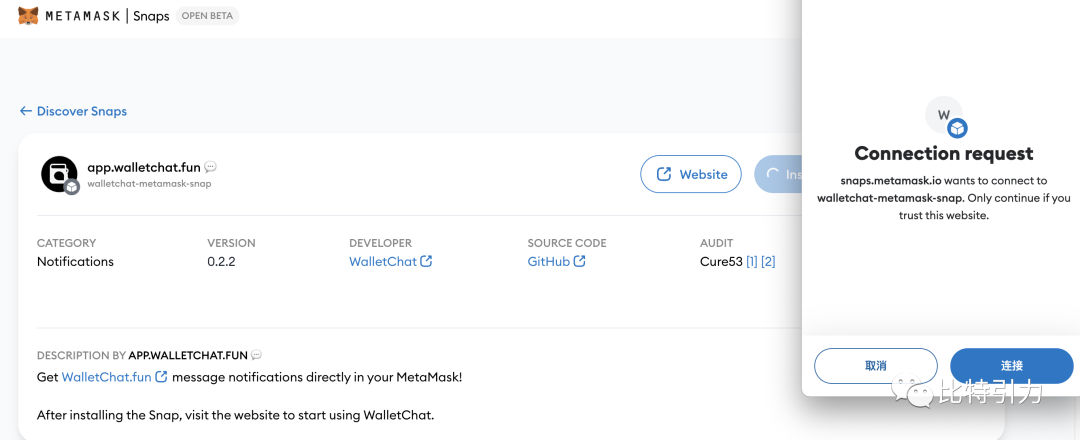
Task: Open the snap's Website button
Action: (691, 174)
